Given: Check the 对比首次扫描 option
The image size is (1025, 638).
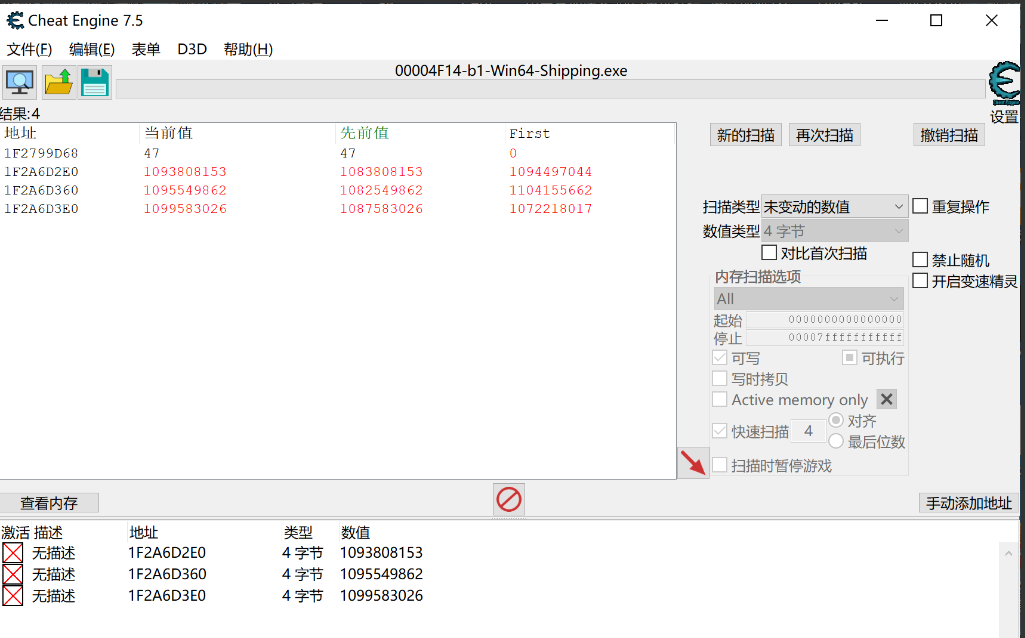Looking at the screenshot, I should click(769, 253).
